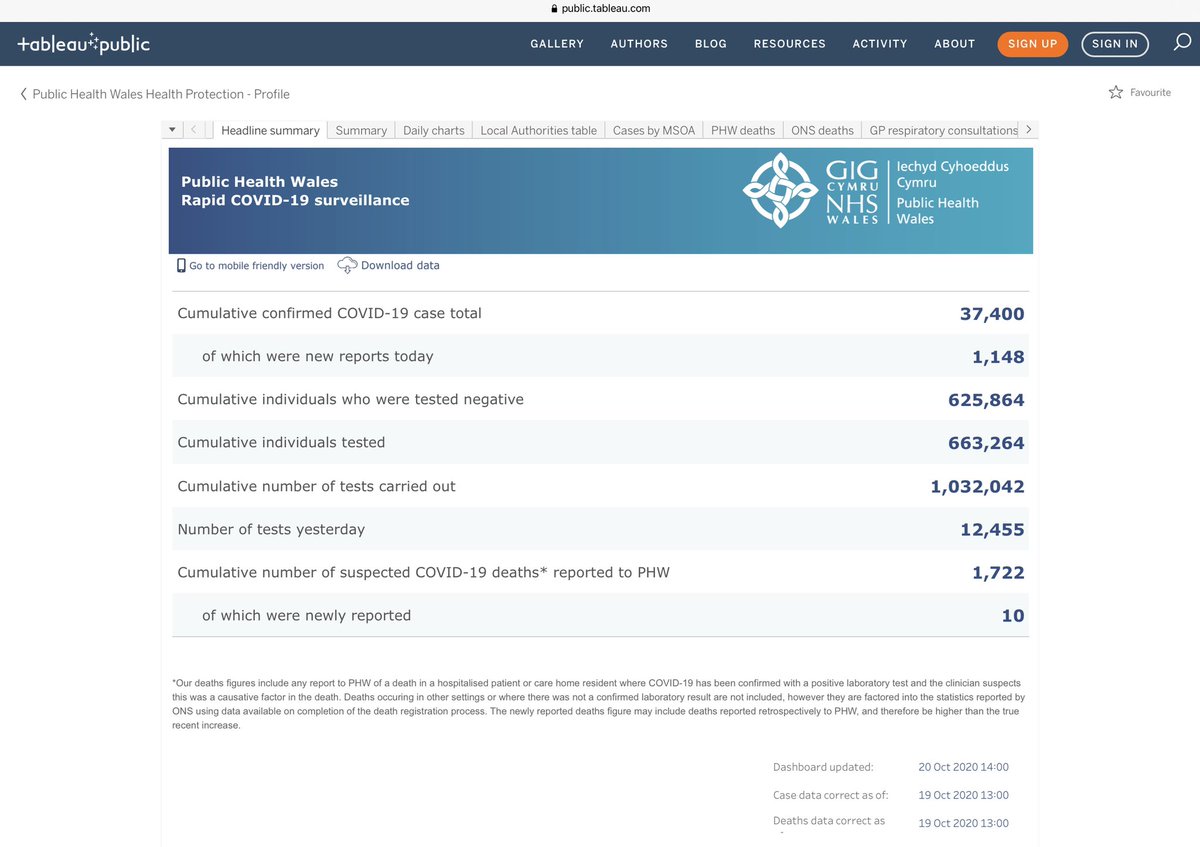Click suspected deaths value 1,722
This screenshot has height=847, width=1200.
point(998,573)
